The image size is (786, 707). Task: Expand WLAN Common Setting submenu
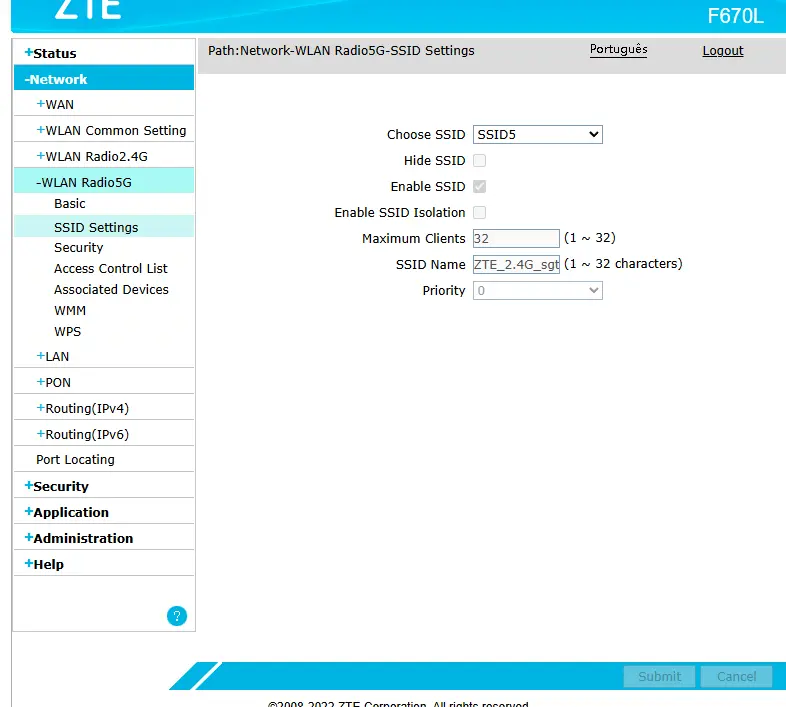coord(111,130)
